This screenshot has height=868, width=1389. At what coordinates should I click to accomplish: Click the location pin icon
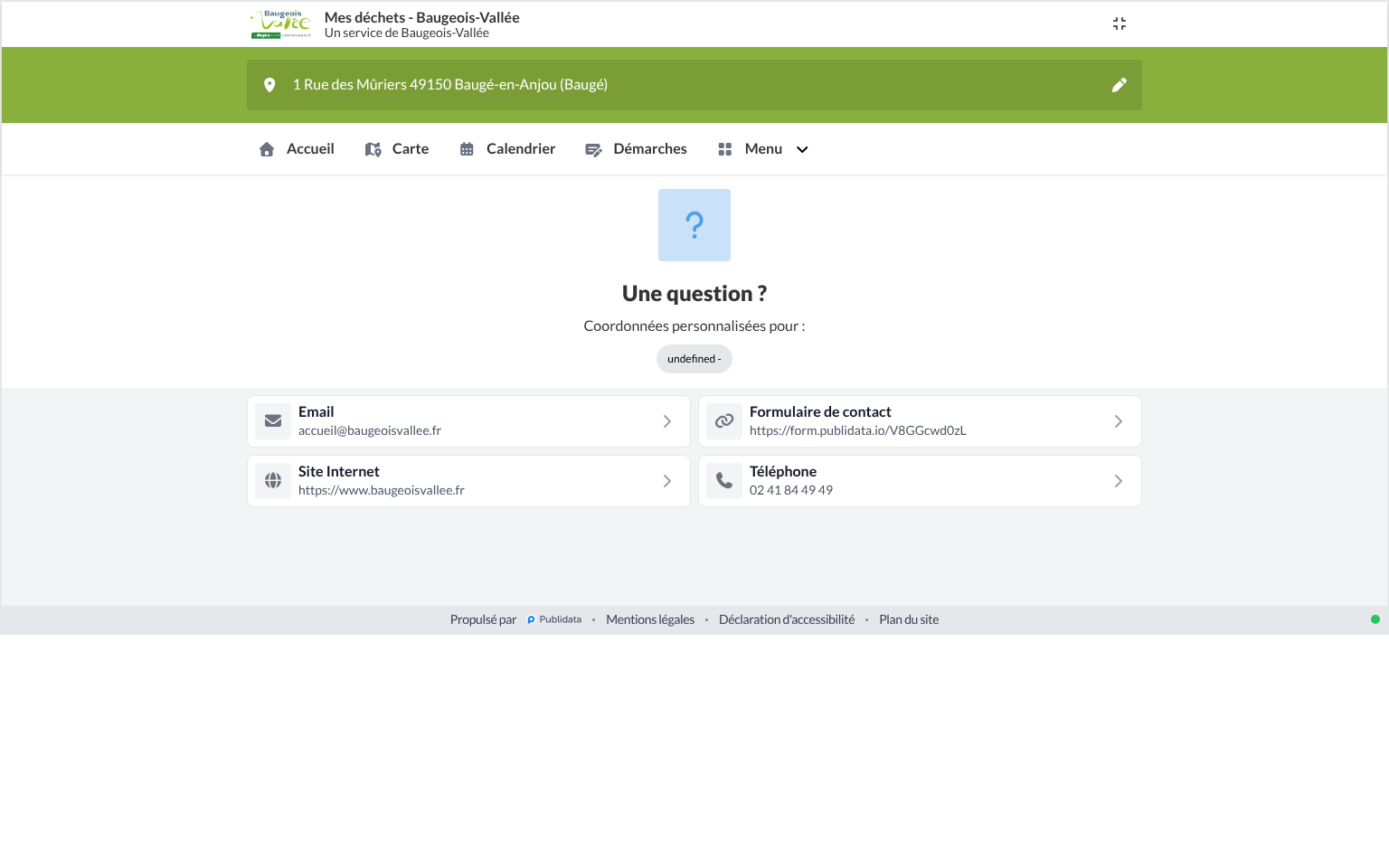[269, 85]
